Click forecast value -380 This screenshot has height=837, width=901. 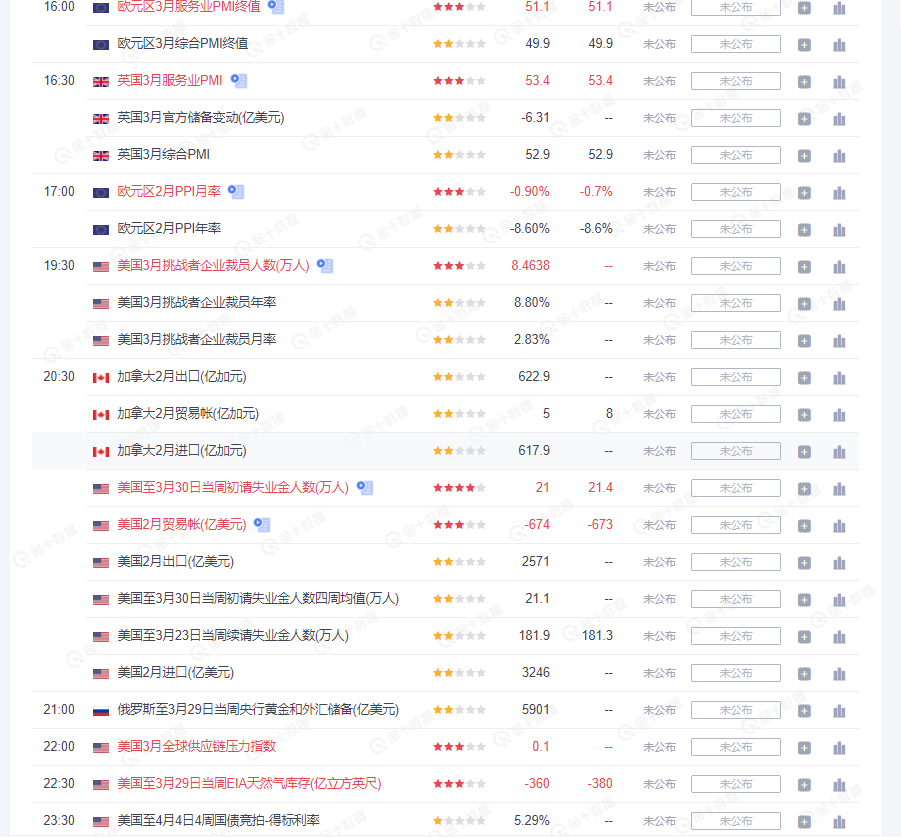tap(600, 784)
